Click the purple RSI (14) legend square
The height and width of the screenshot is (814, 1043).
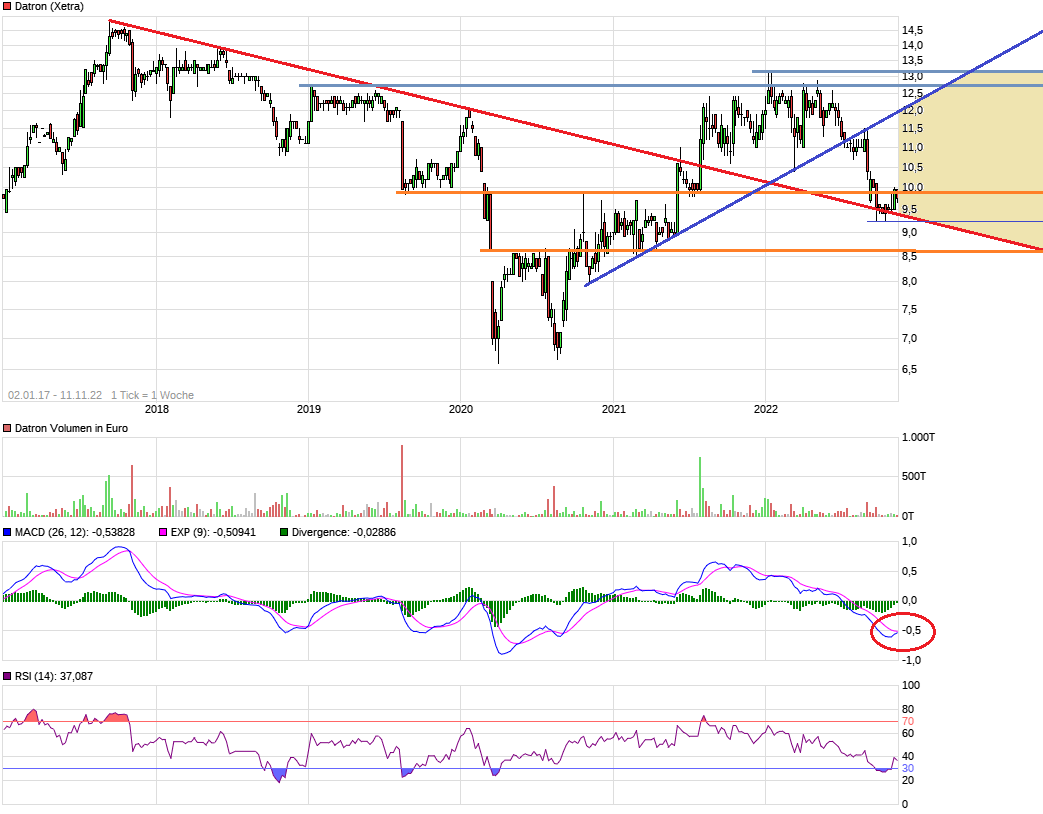point(8,677)
